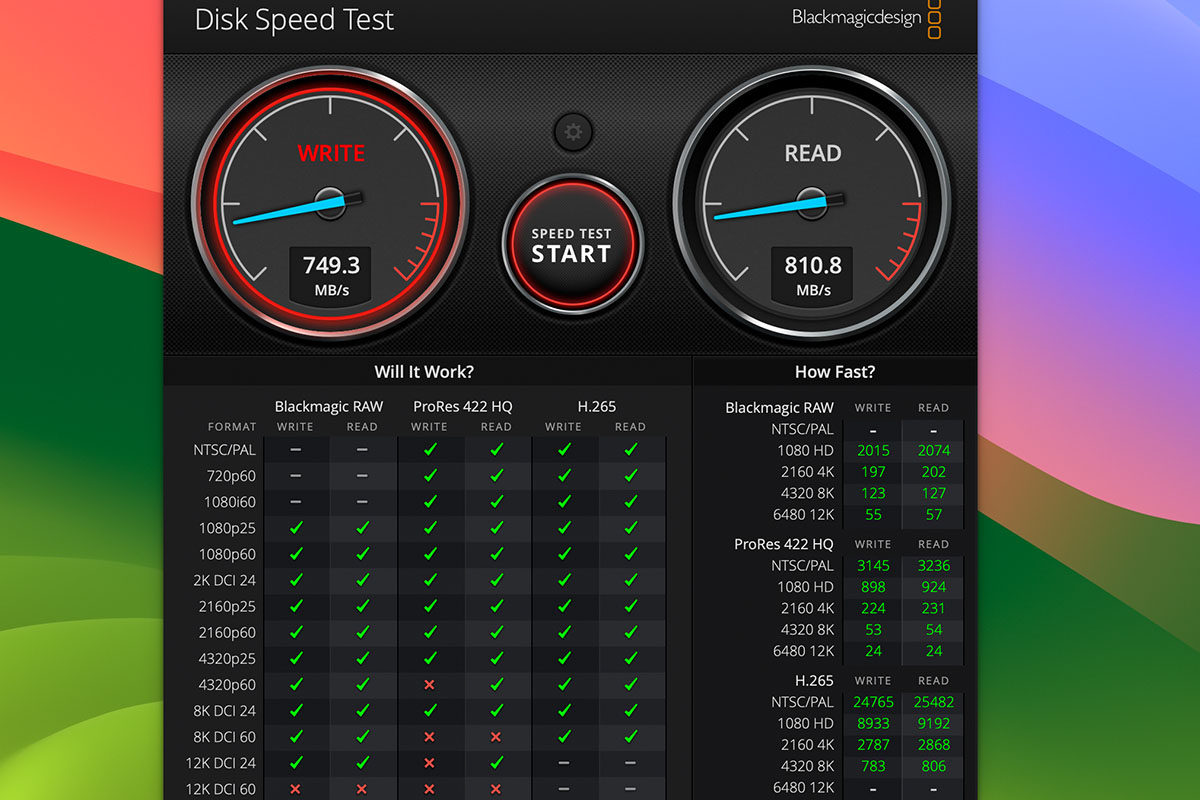Viewport: 1200px width, 800px height.
Task: Click the H.265 1080 HD write value 8933
Action: [873, 724]
